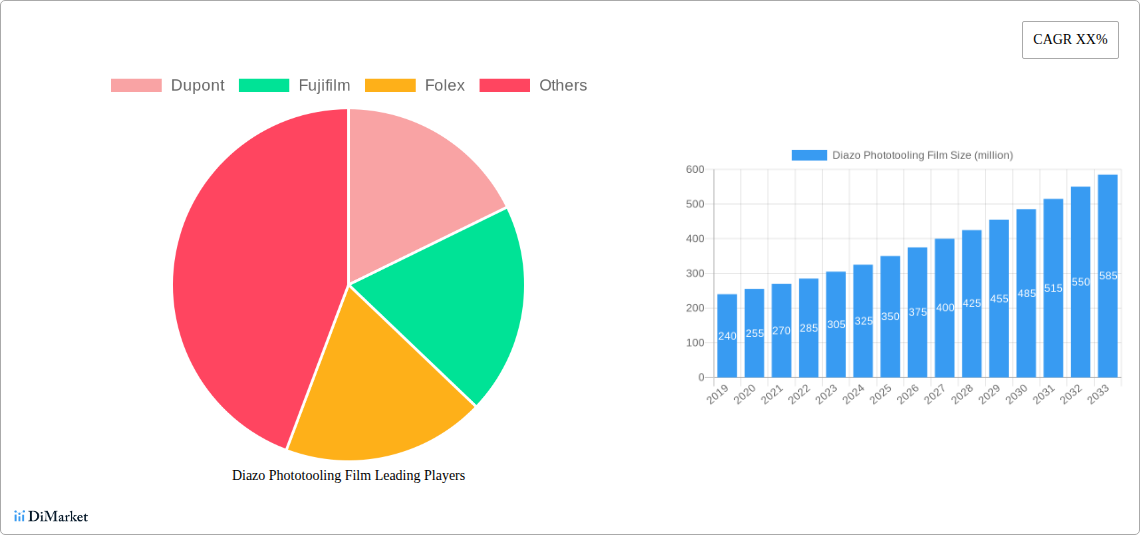Click the DiMarket brand text
The width and height of the screenshot is (1140, 535).
click(x=58, y=517)
